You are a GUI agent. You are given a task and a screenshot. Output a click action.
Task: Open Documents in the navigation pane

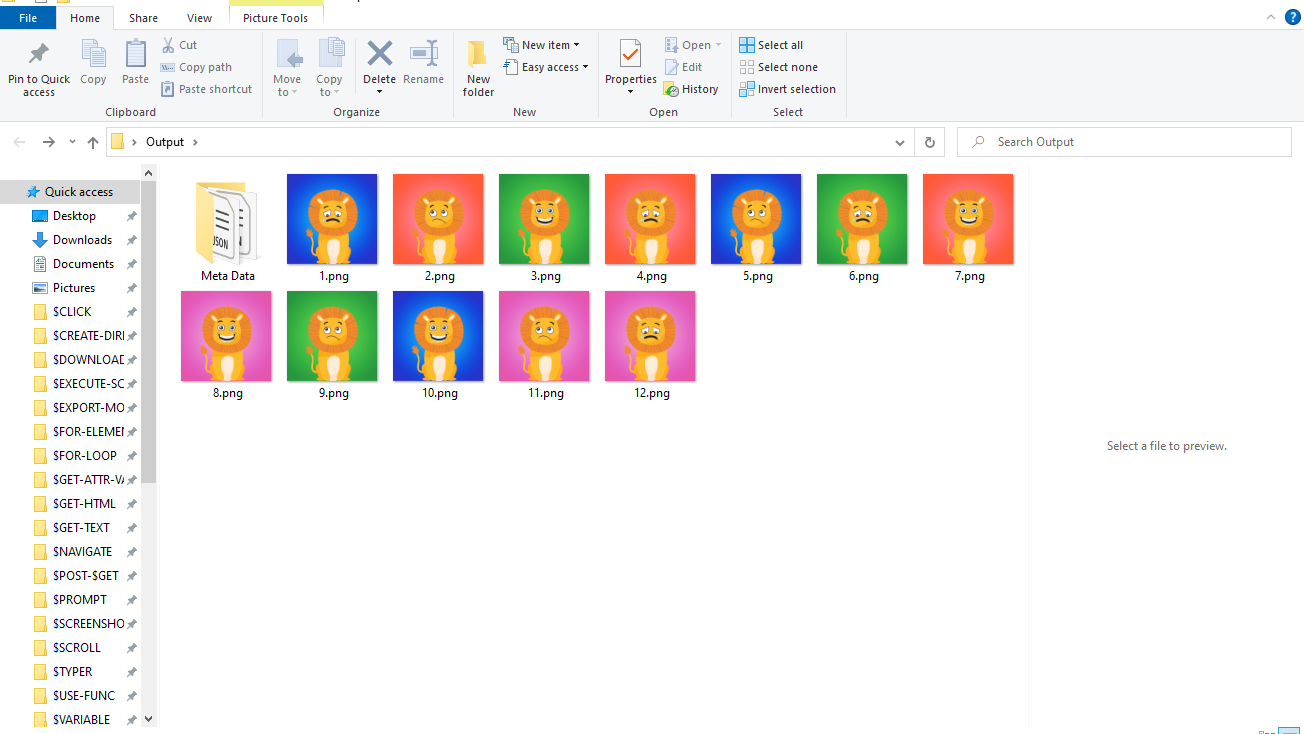click(x=83, y=264)
